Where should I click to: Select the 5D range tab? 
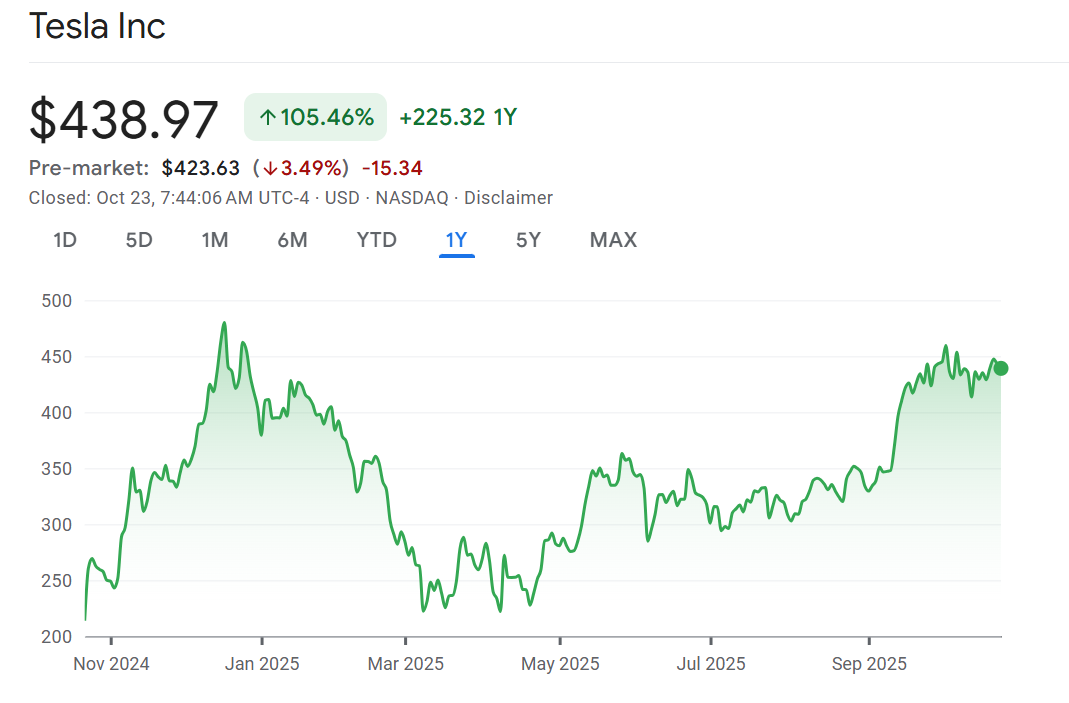click(x=139, y=240)
